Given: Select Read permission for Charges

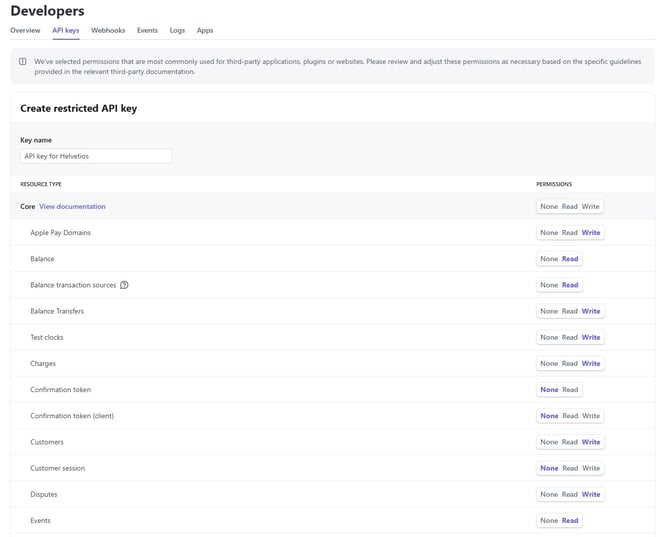Looking at the screenshot, I should pos(570,364).
